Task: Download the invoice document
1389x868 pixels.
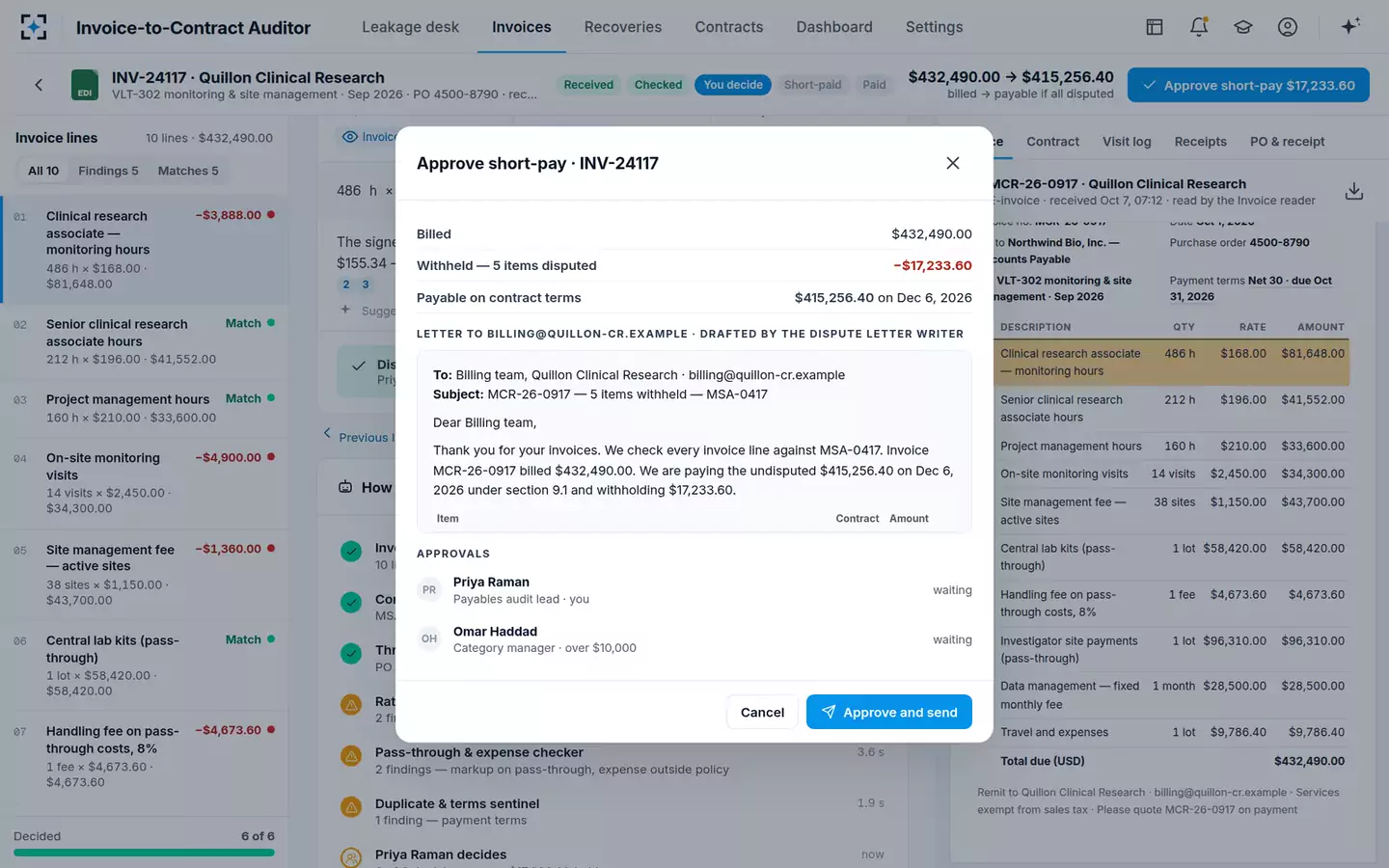Action: pyautogui.click(x=1353, y=191)
